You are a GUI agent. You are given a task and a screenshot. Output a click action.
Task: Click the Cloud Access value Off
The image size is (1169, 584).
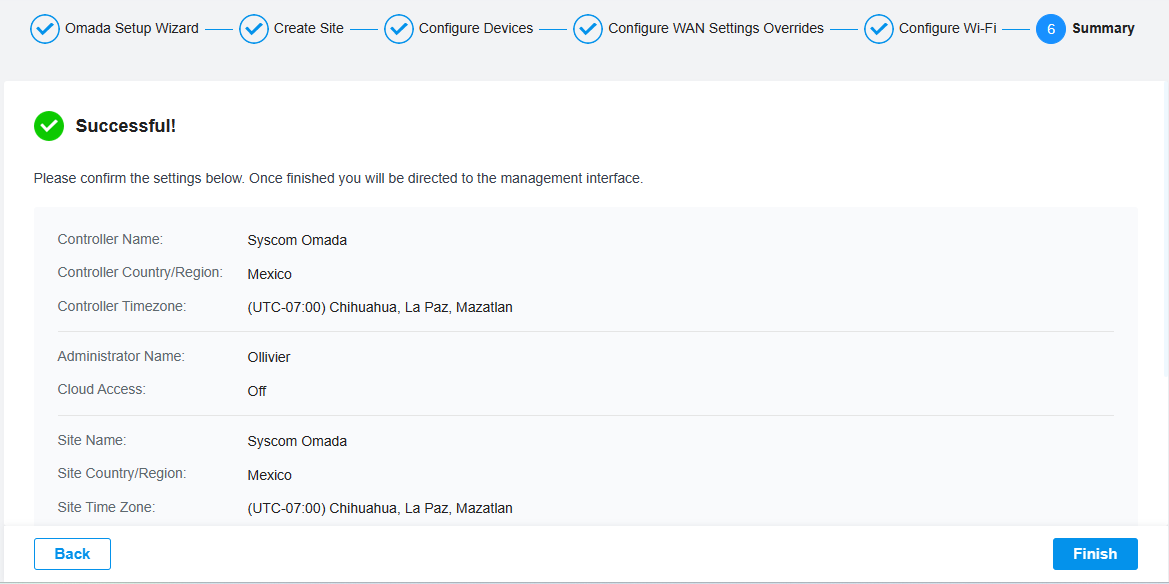click(x=256, y=392)
